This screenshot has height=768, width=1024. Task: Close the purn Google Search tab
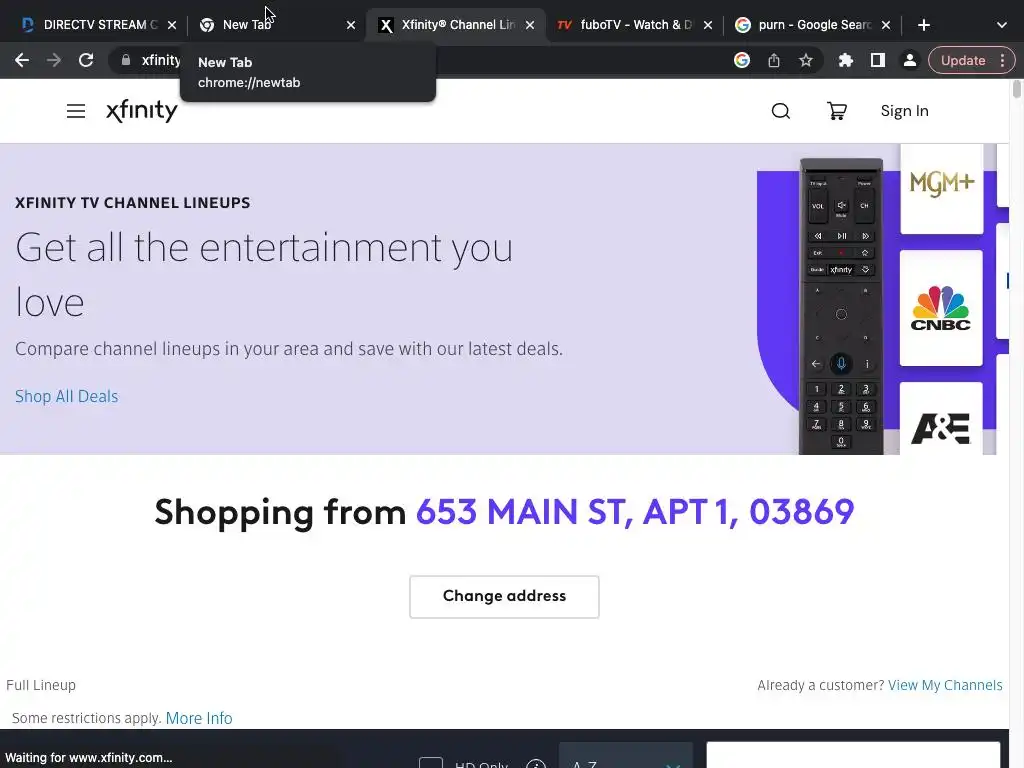[x=886, y=25]
